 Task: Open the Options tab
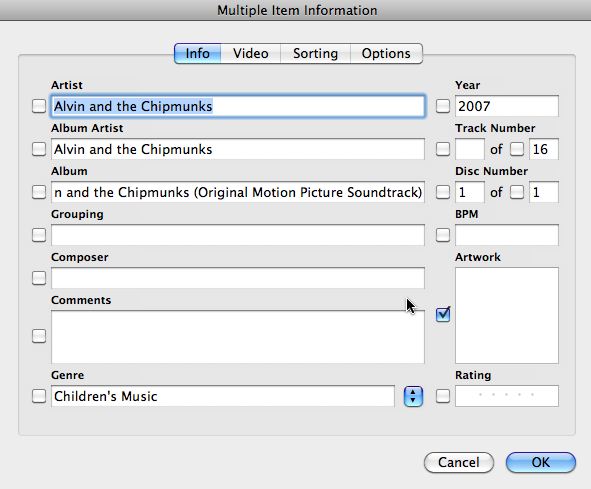point(386,54)
